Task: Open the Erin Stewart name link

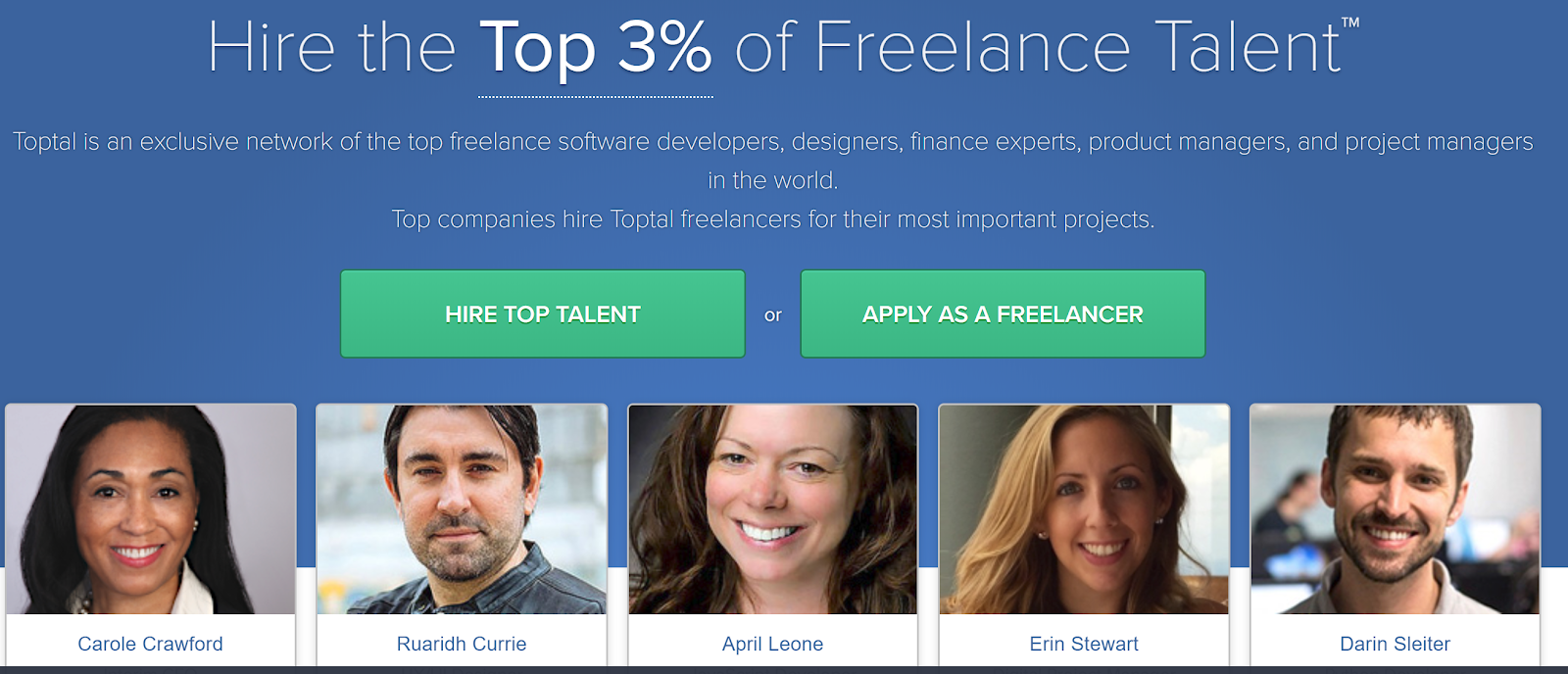Action: (1084, 644)
